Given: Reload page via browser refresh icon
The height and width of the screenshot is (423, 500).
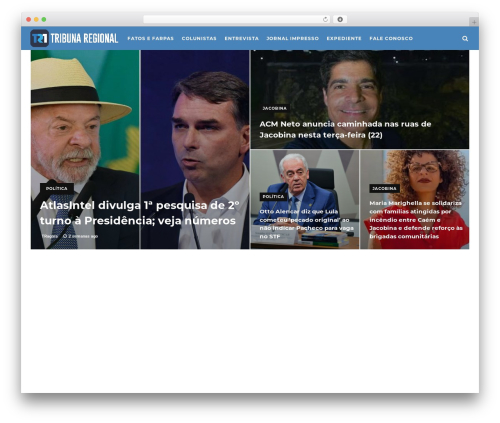Looking at the screenshot, I should tap(325, 20).
